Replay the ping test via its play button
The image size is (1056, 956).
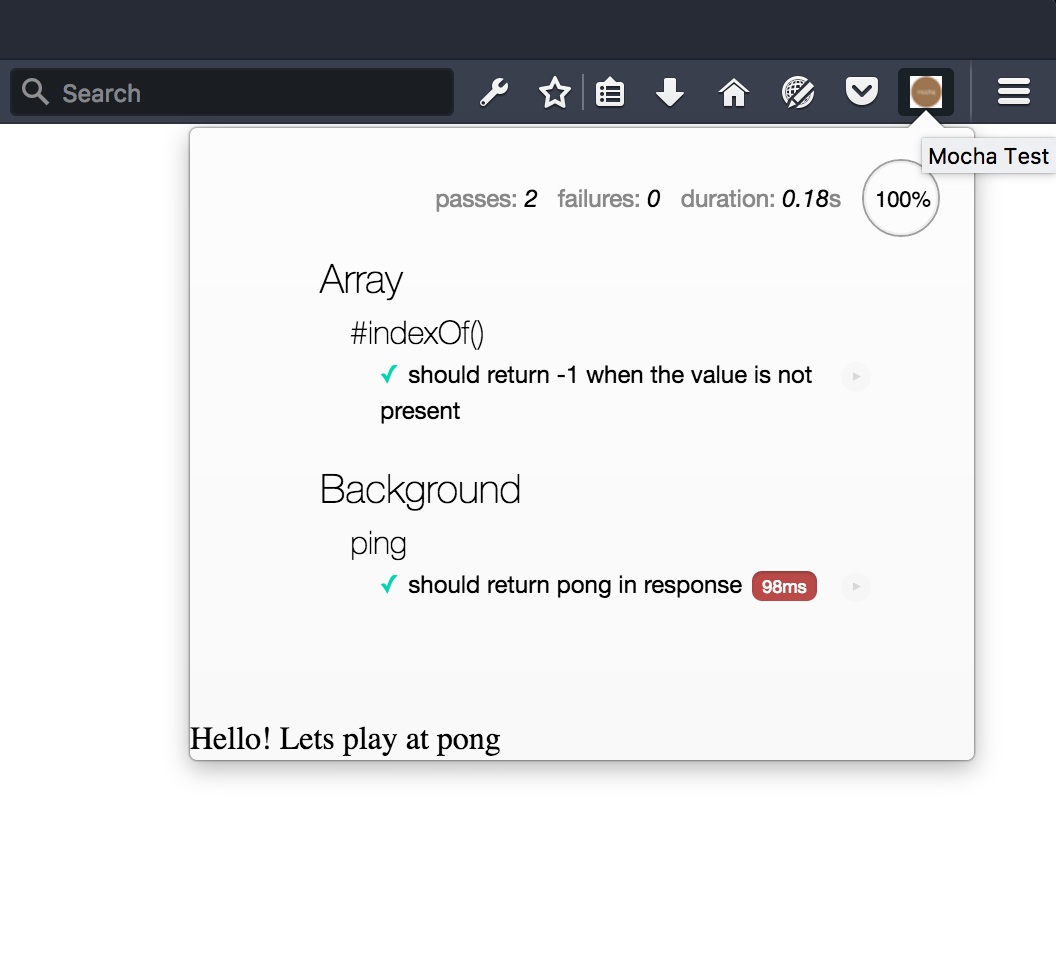855,587
